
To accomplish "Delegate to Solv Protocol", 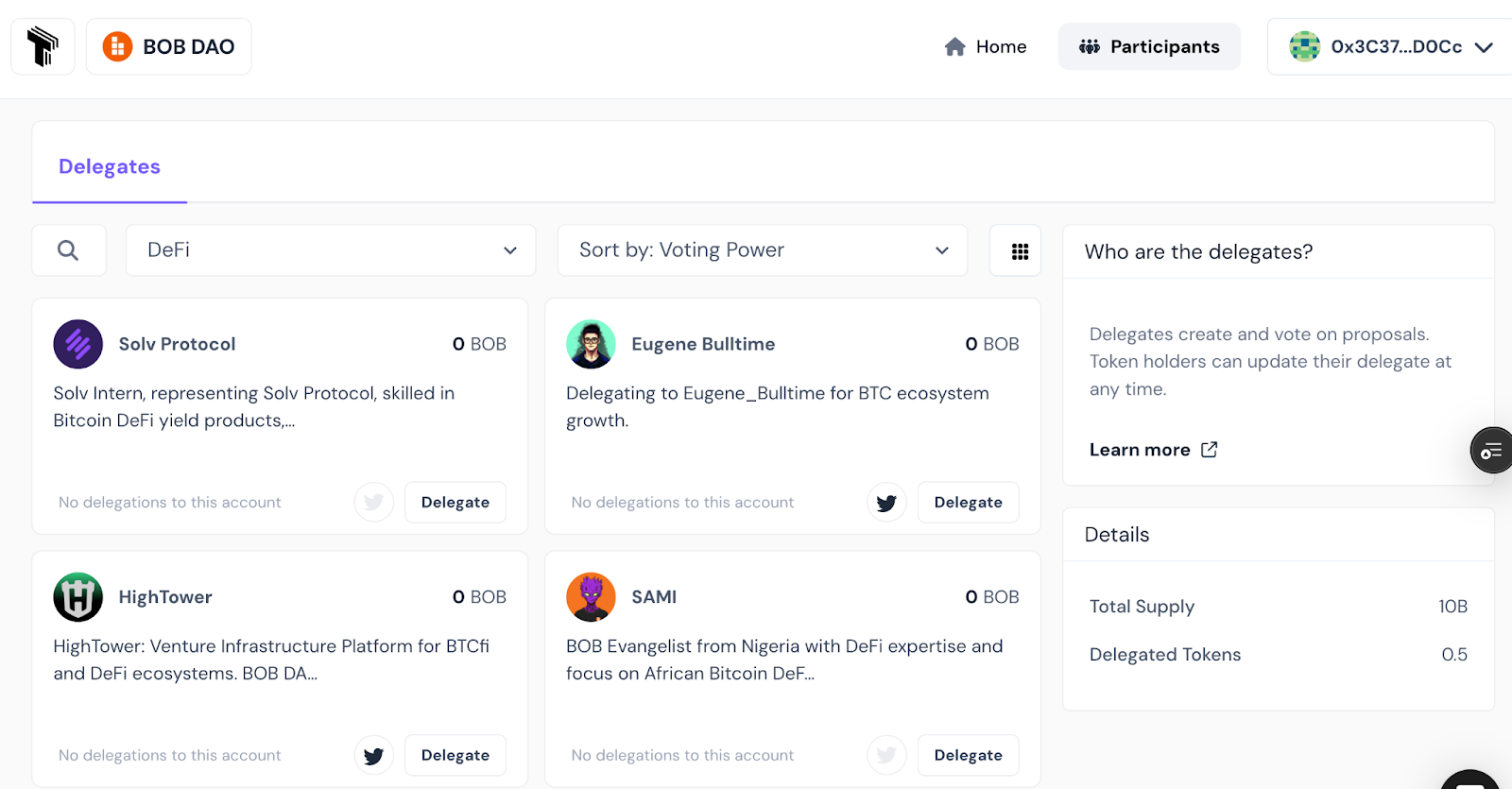I will coord(455,503).
